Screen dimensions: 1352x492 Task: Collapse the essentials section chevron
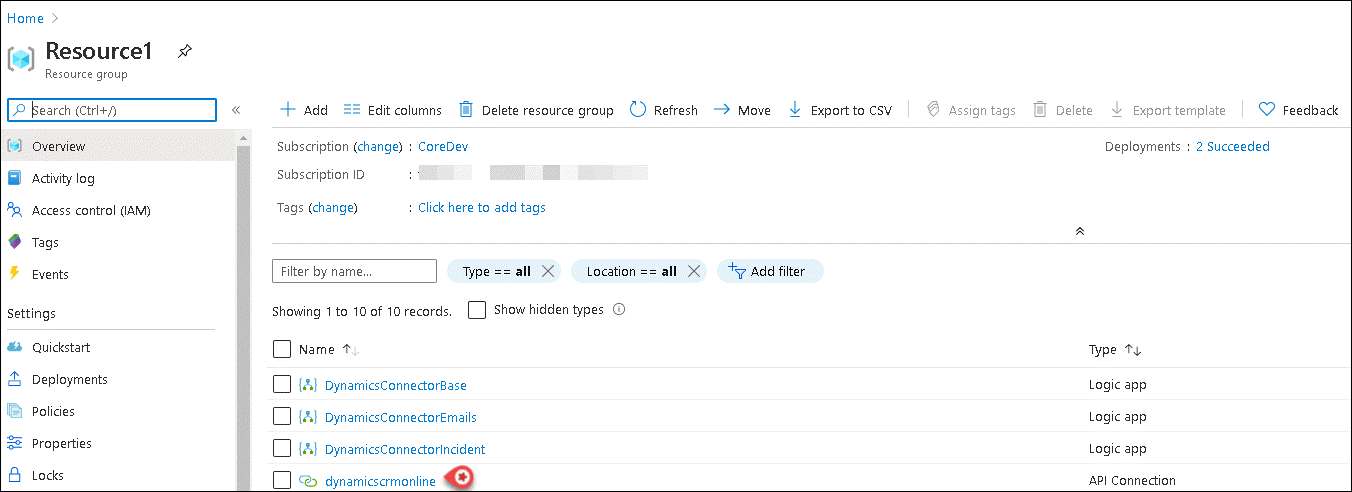(1079, 231)
